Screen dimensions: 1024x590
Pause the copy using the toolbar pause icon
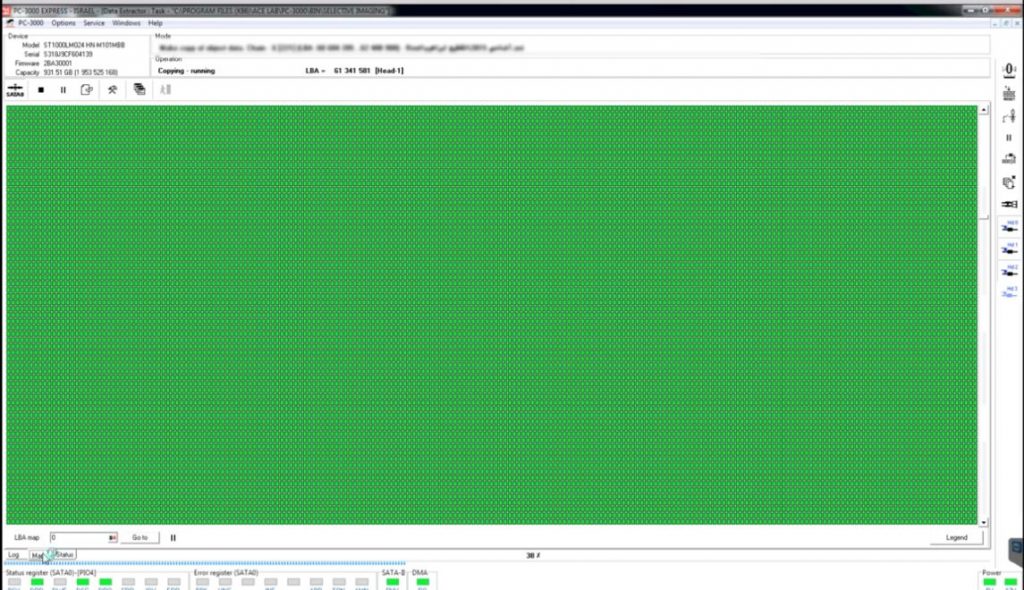(63, 90)
